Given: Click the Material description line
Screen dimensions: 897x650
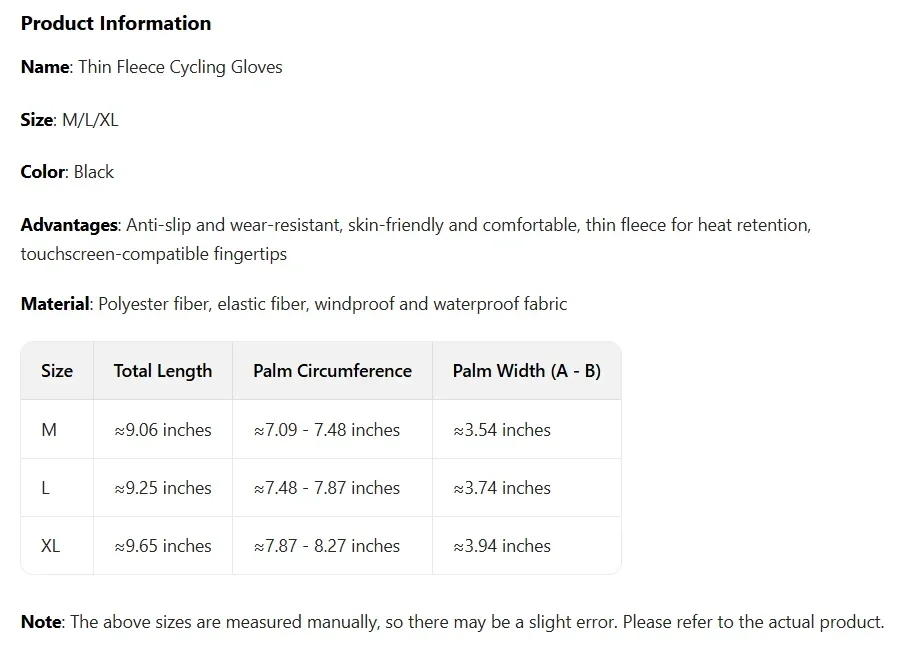Looking at the screenshot, I should click(x=294, y=304).
